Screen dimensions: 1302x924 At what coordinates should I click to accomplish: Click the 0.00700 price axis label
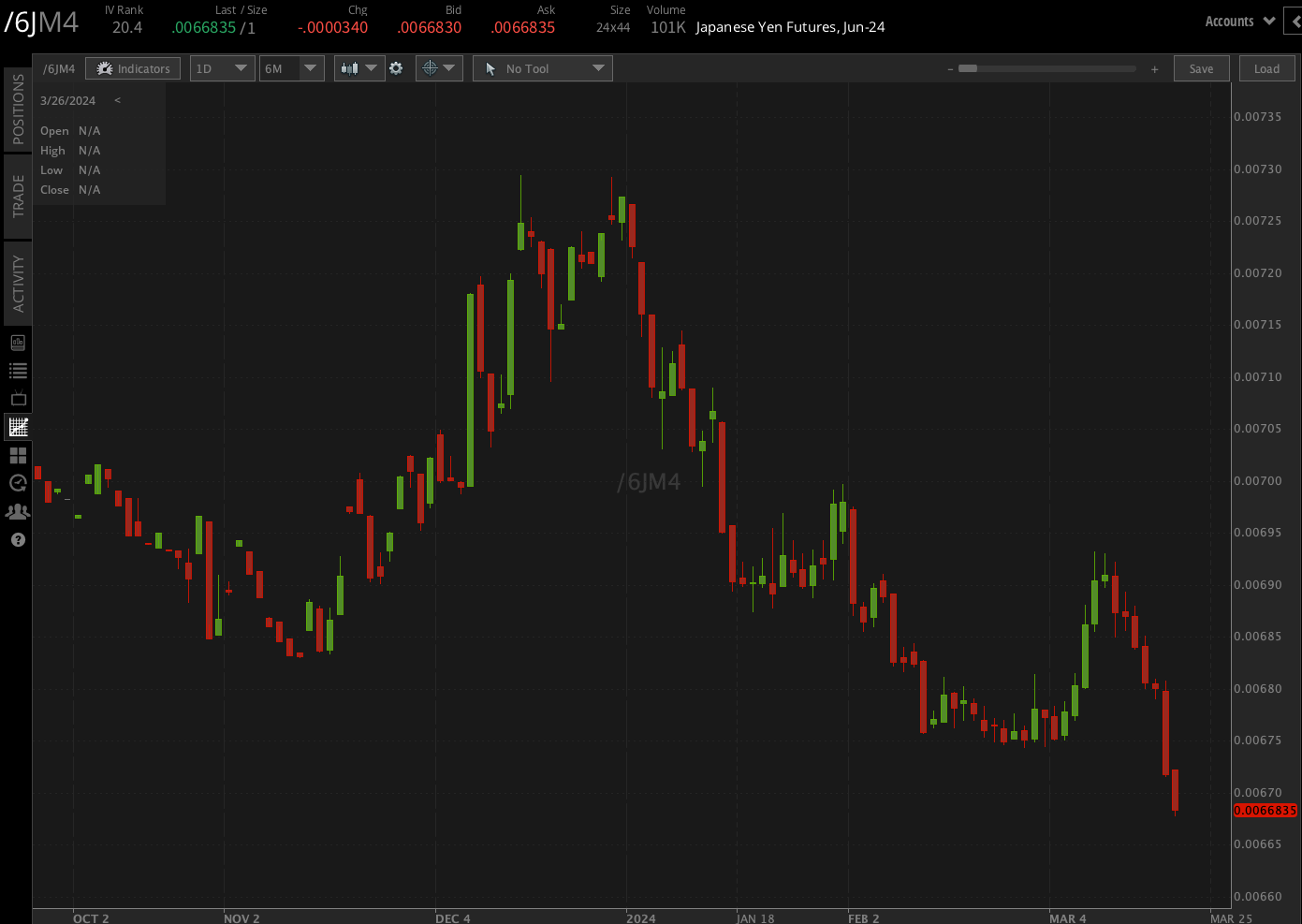click(x=1258, y=481)
